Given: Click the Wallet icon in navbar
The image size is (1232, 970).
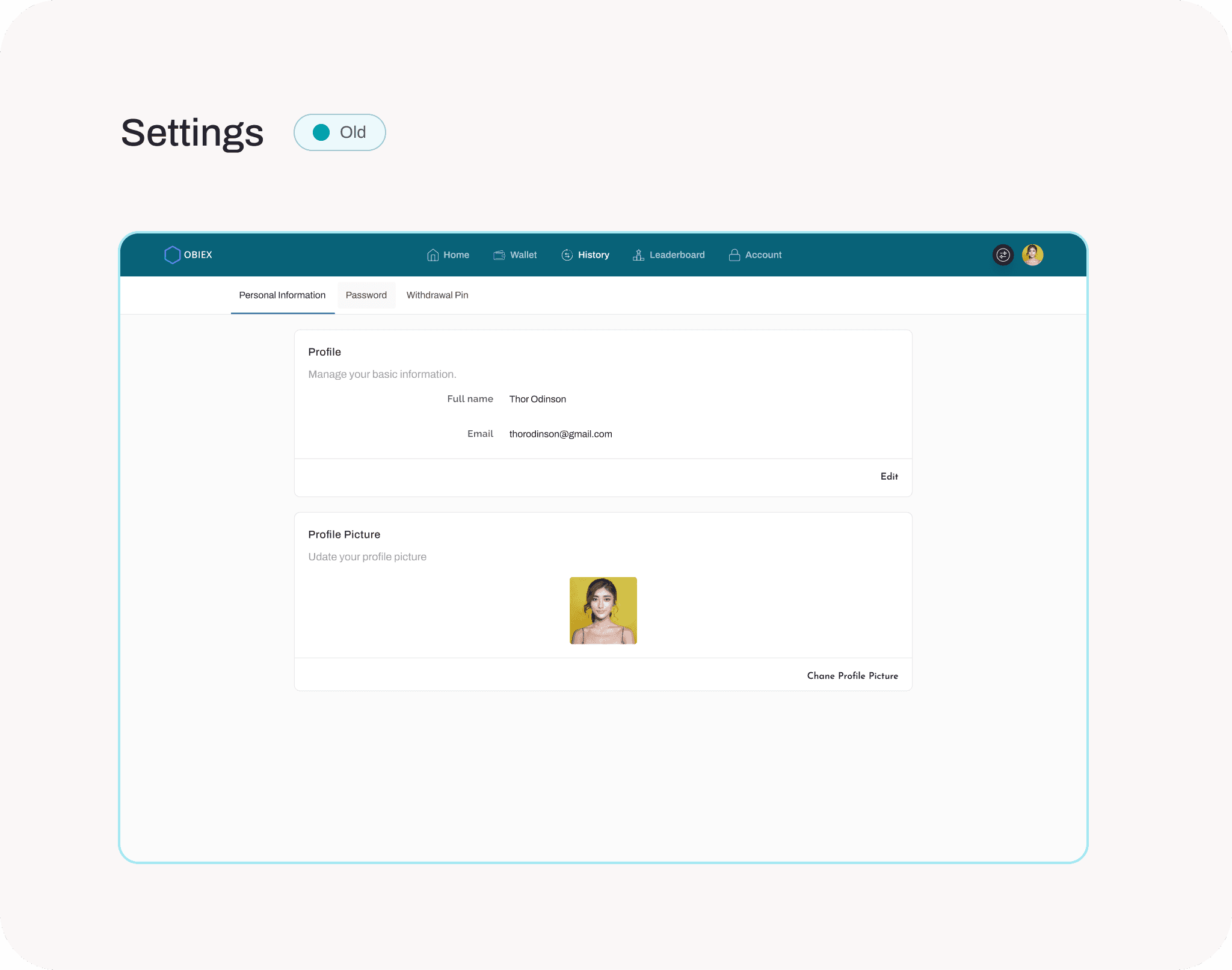Looking at the screenshot, I should [x=499, y=255].
